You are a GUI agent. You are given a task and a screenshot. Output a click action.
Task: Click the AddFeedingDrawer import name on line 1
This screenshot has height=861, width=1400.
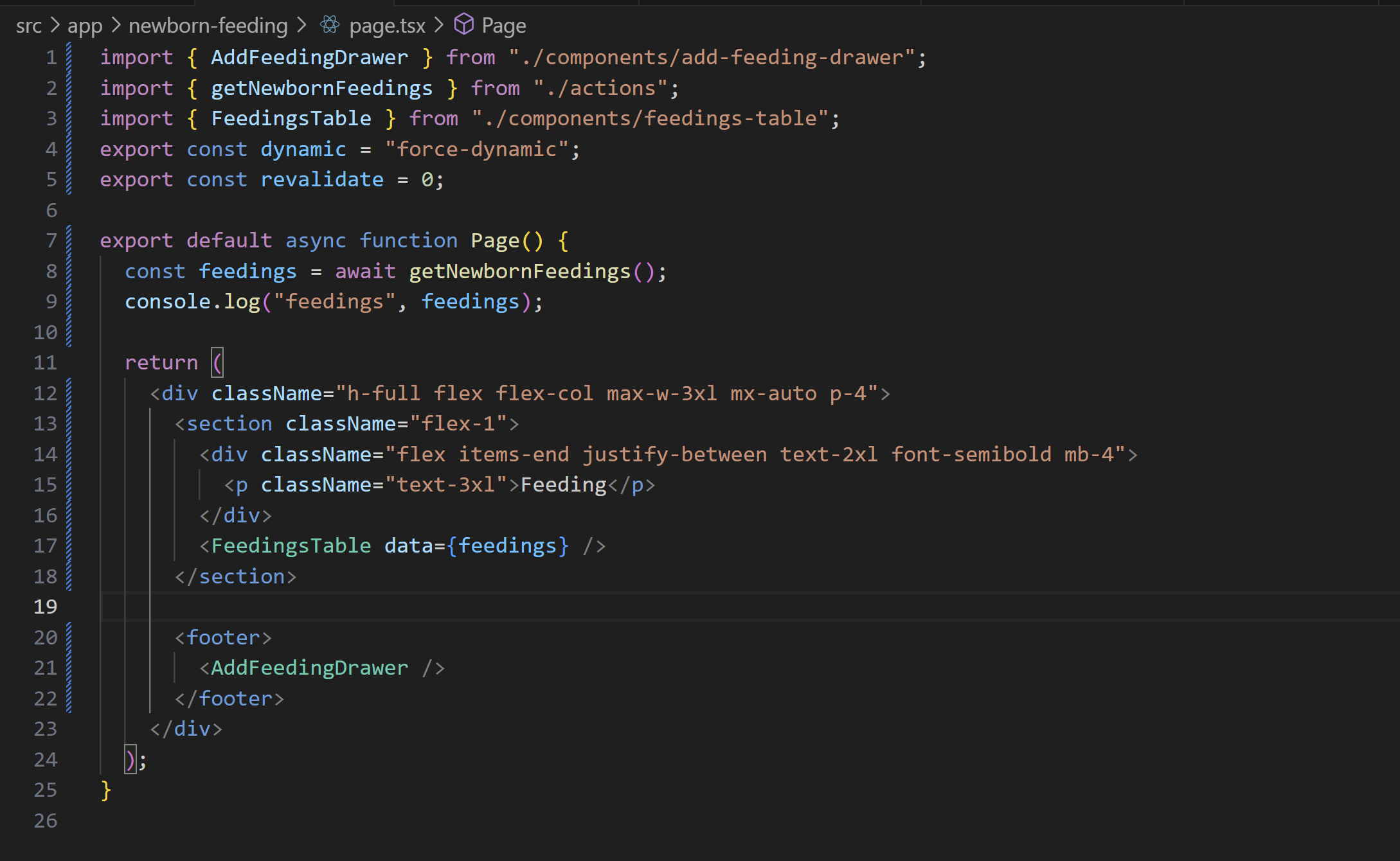[x=309, y=57]
